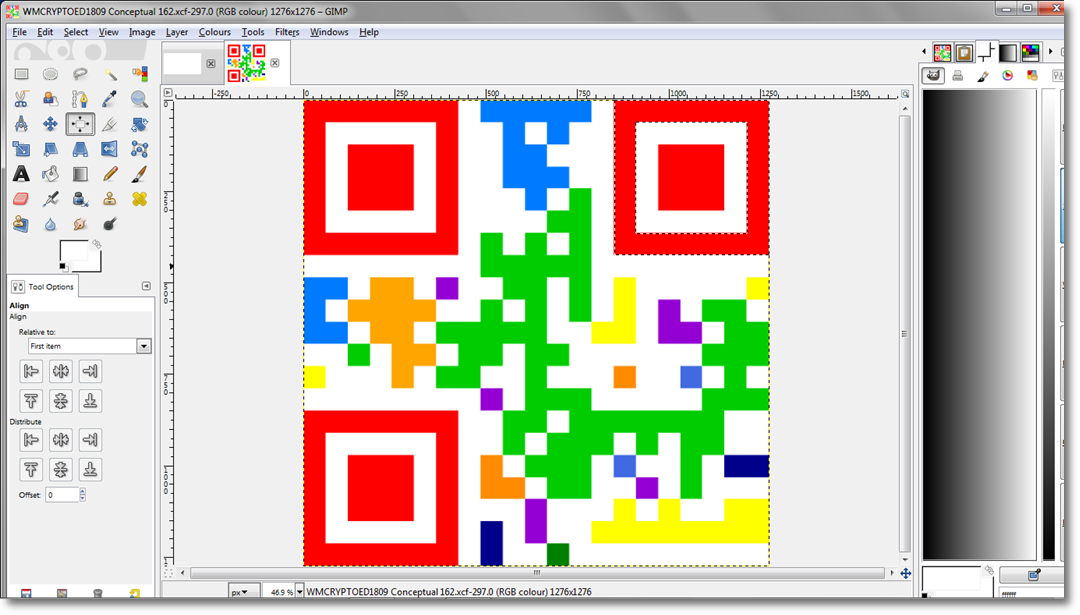Open the image menu at ruler origin

(168, 93)
